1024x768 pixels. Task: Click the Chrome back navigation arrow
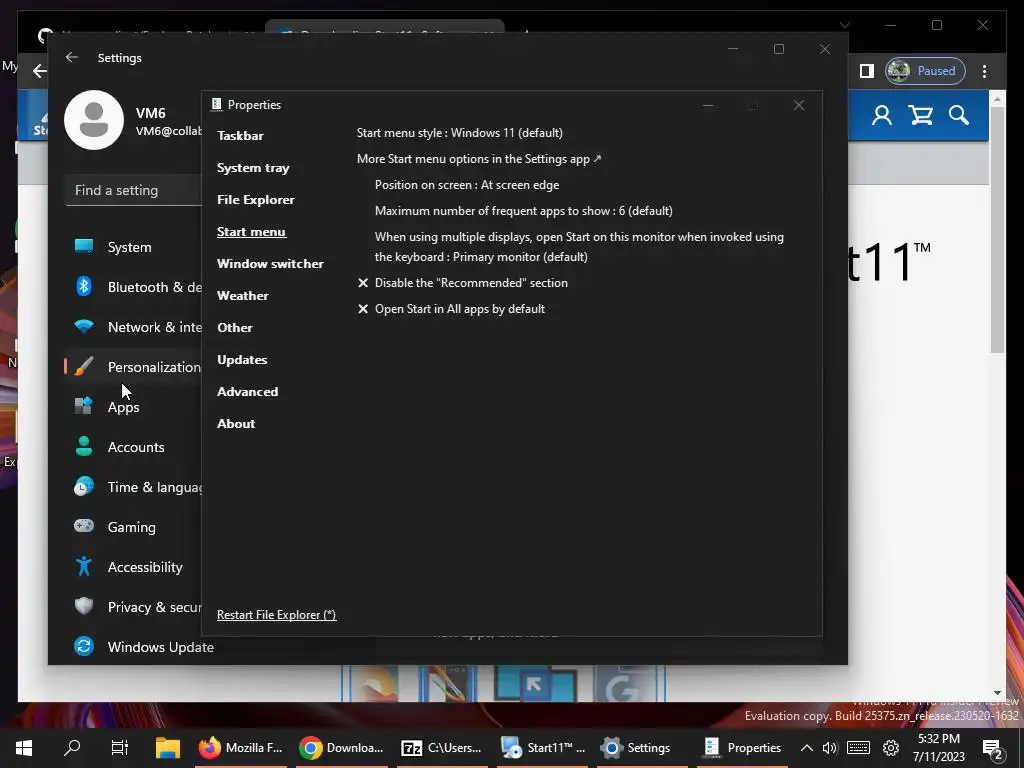click(39, 71)
